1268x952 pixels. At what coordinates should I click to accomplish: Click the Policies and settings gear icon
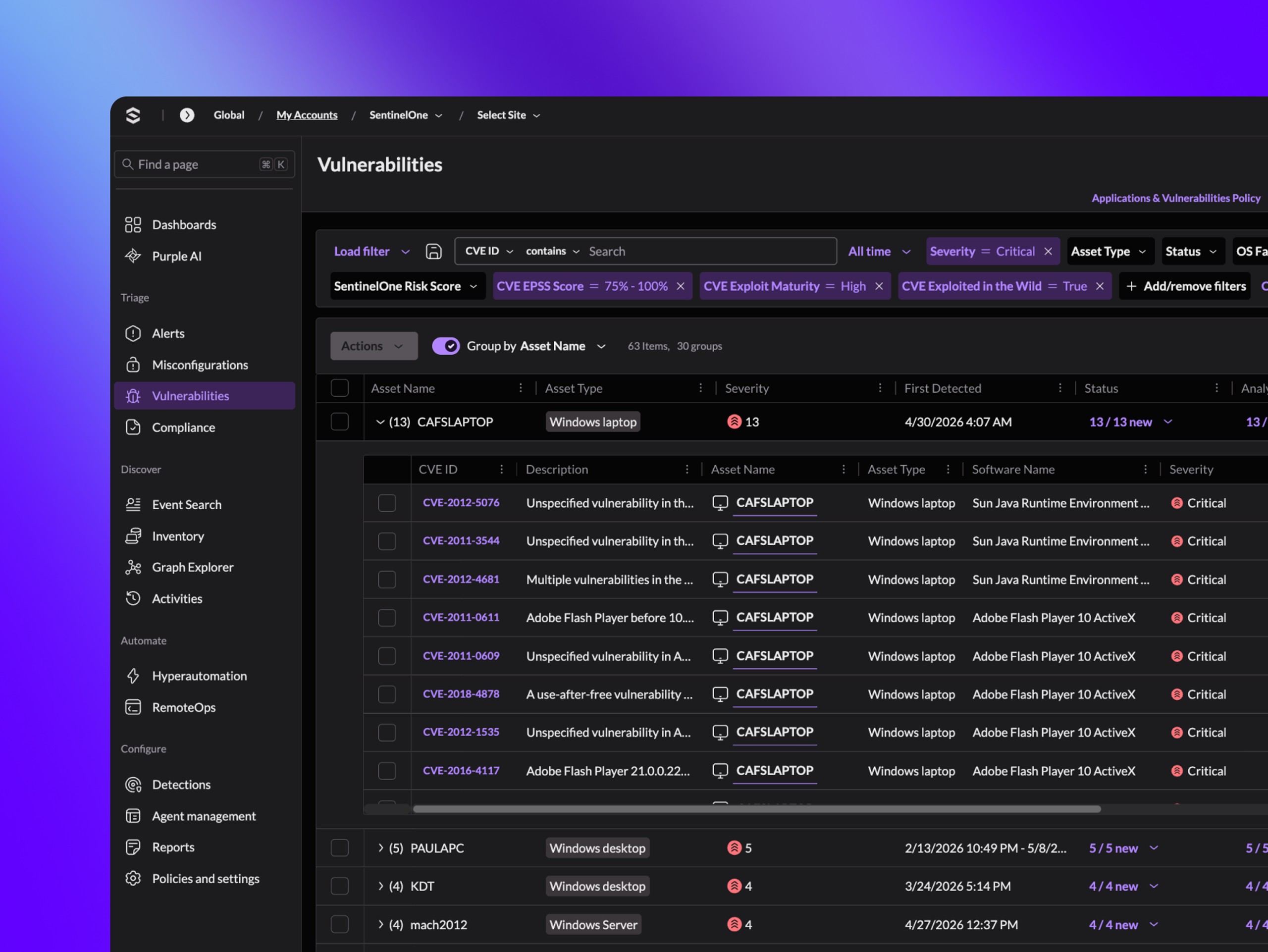coord(133,879)
